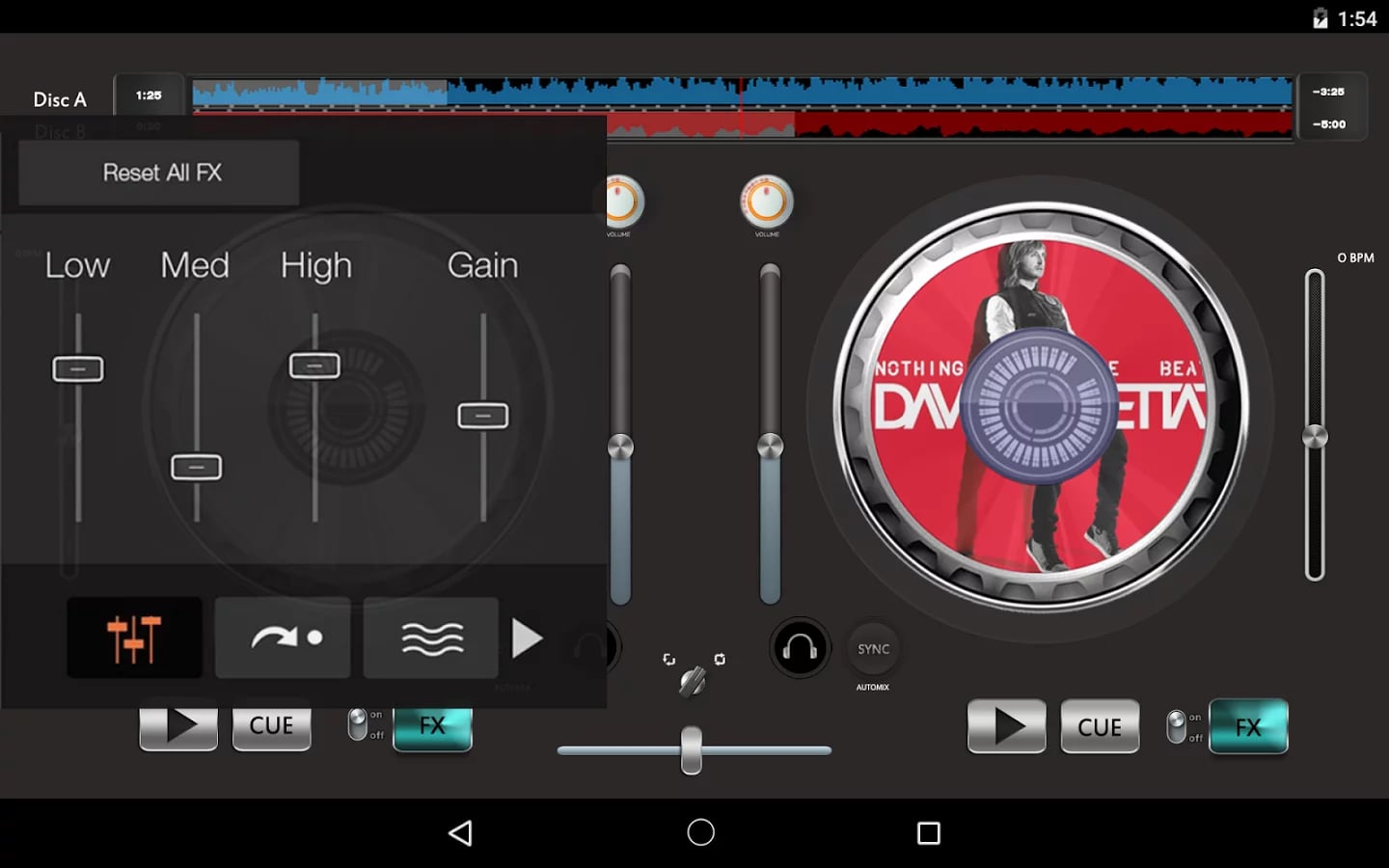Viewport: 1389px width, 868px height.
Task: Tap the David Guetta turntable disc
Action: tap(1041, 406)
